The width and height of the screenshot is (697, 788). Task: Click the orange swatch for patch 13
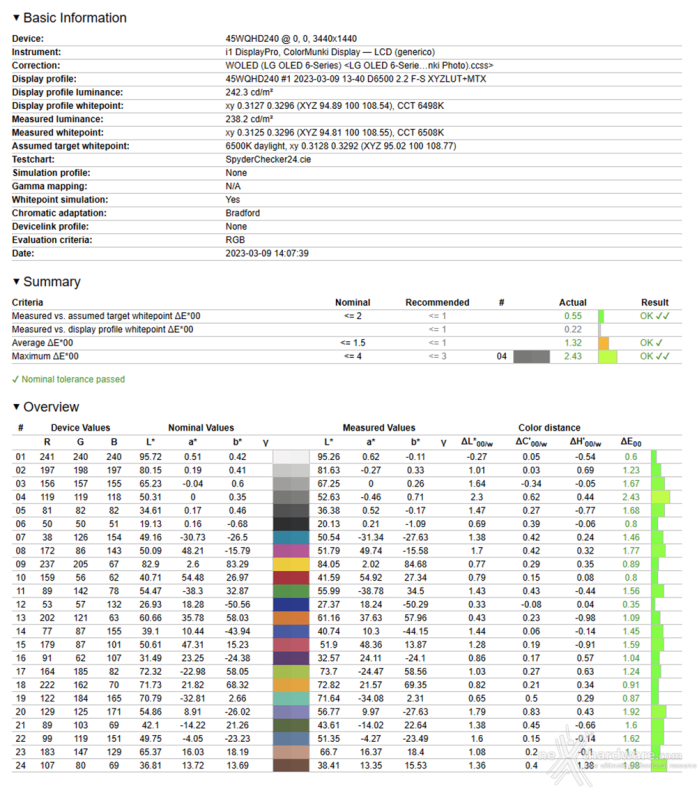pyautogui.click(x=291, y=618)
